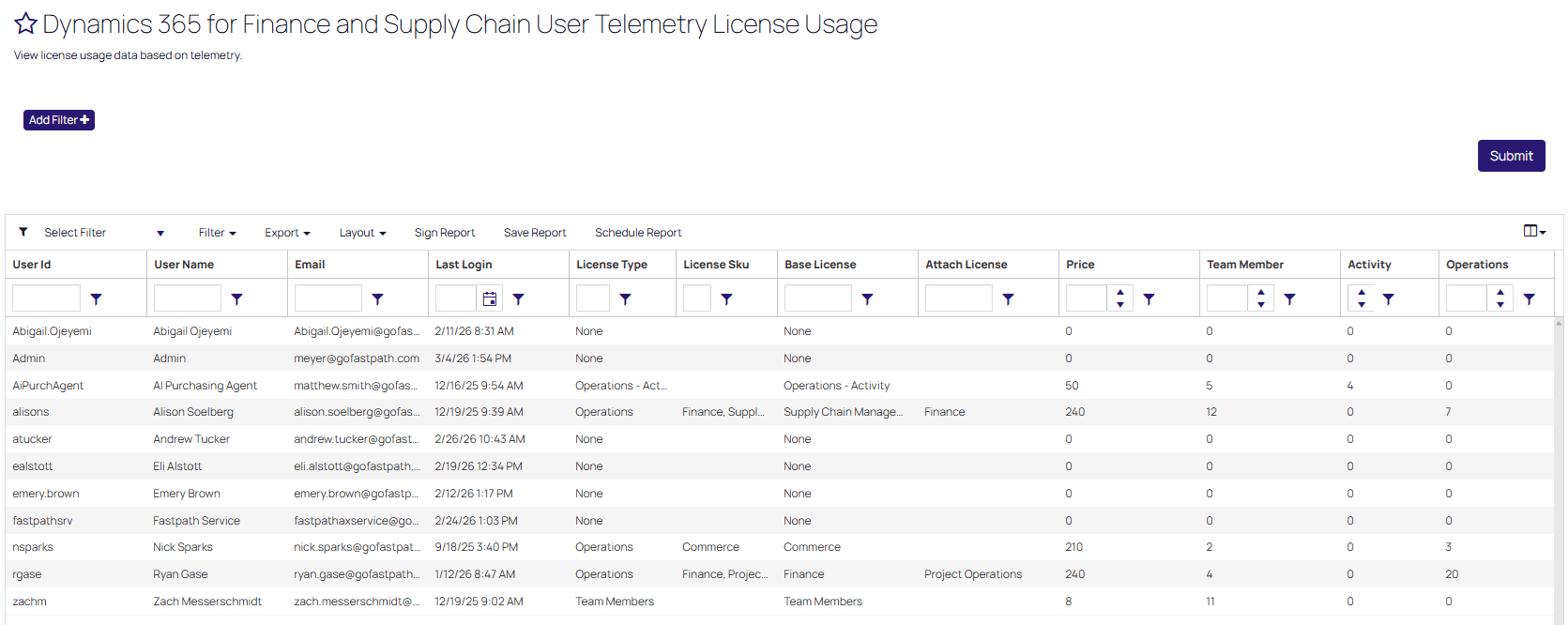Viewport: 1568px width, 625px height.
Task: Open the column chooser icon at right
Action: (1534, 232)
